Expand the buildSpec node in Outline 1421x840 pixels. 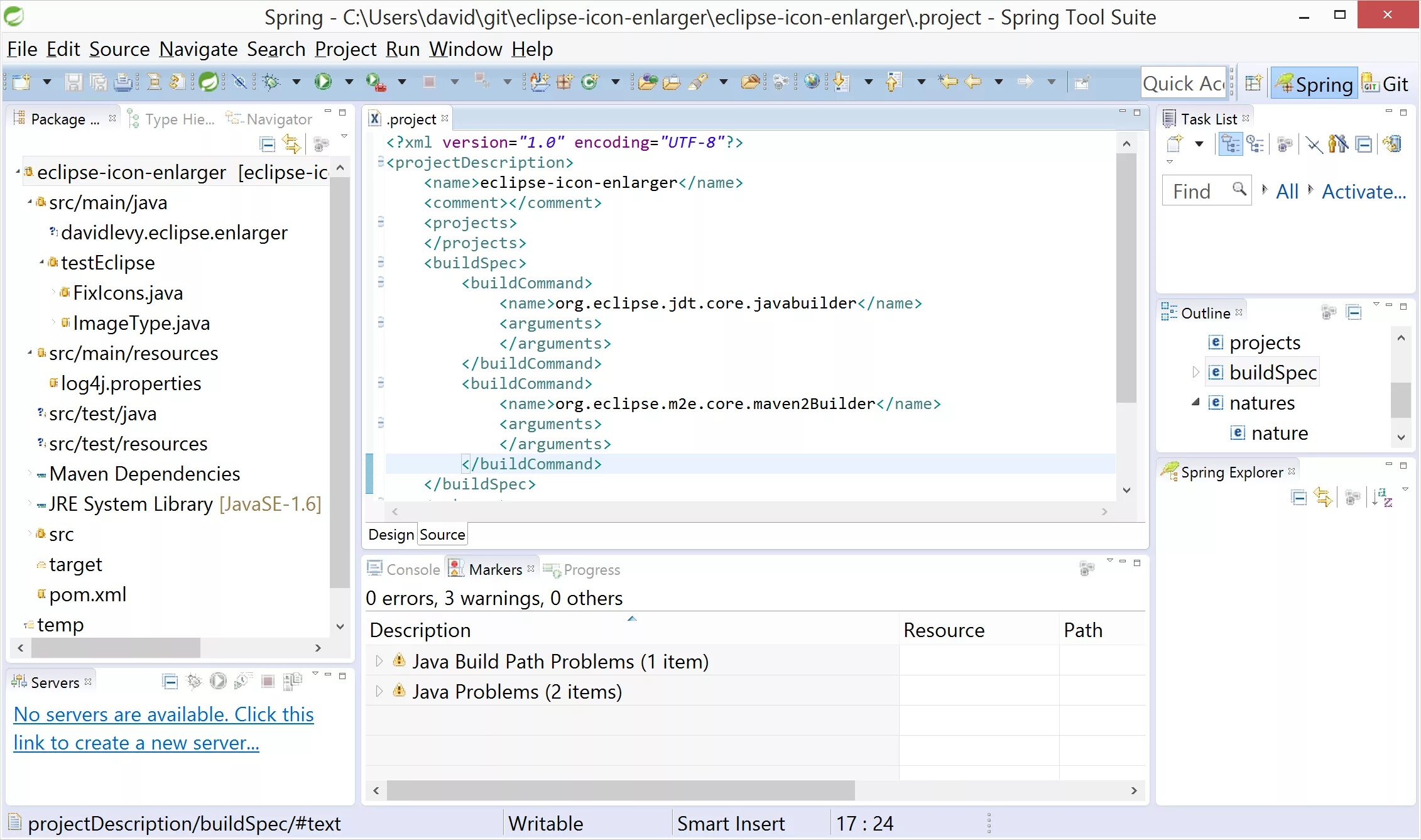click(1195, 373)
